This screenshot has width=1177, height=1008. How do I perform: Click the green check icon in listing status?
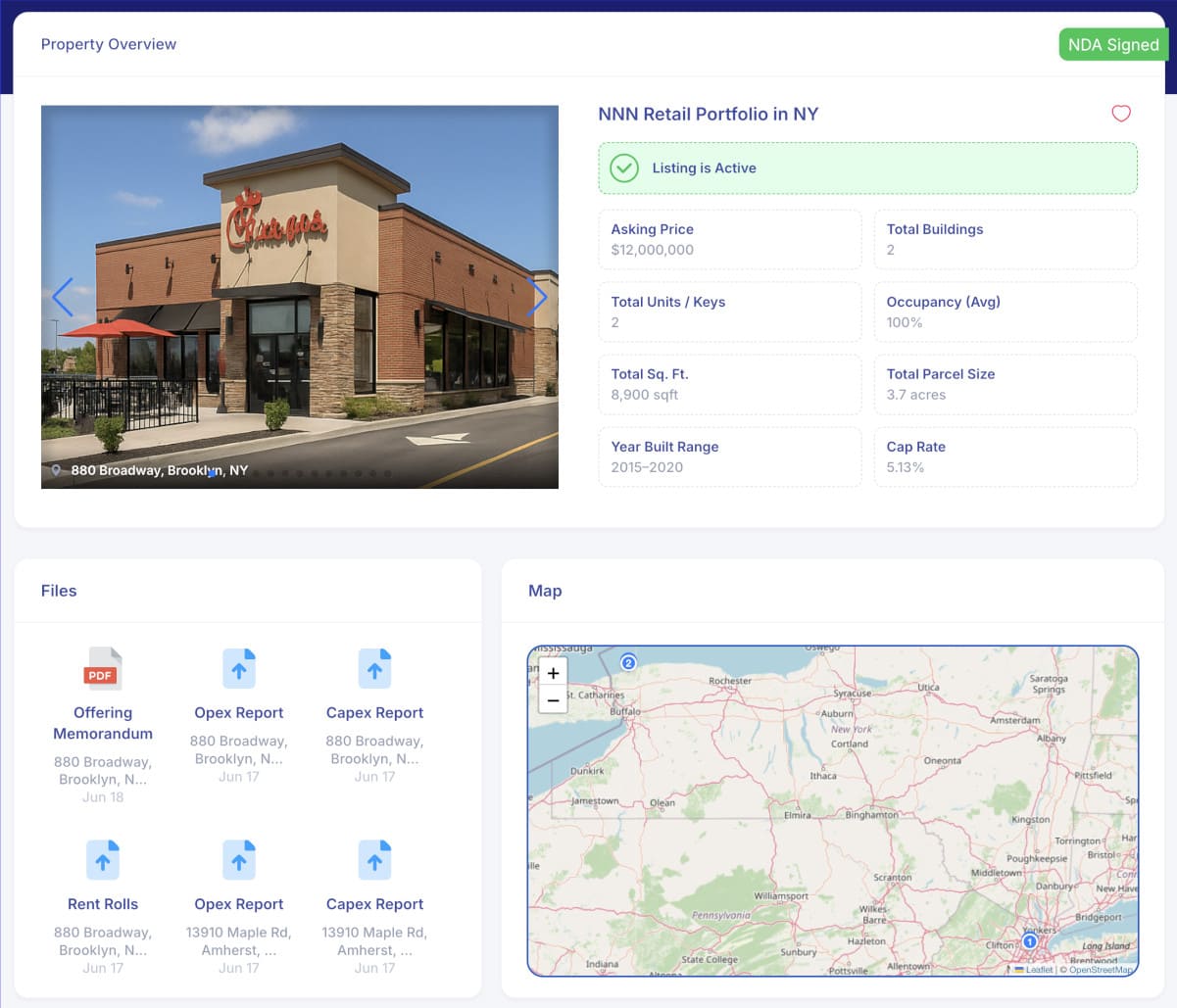pyautogui.click(x=624, y=168)
